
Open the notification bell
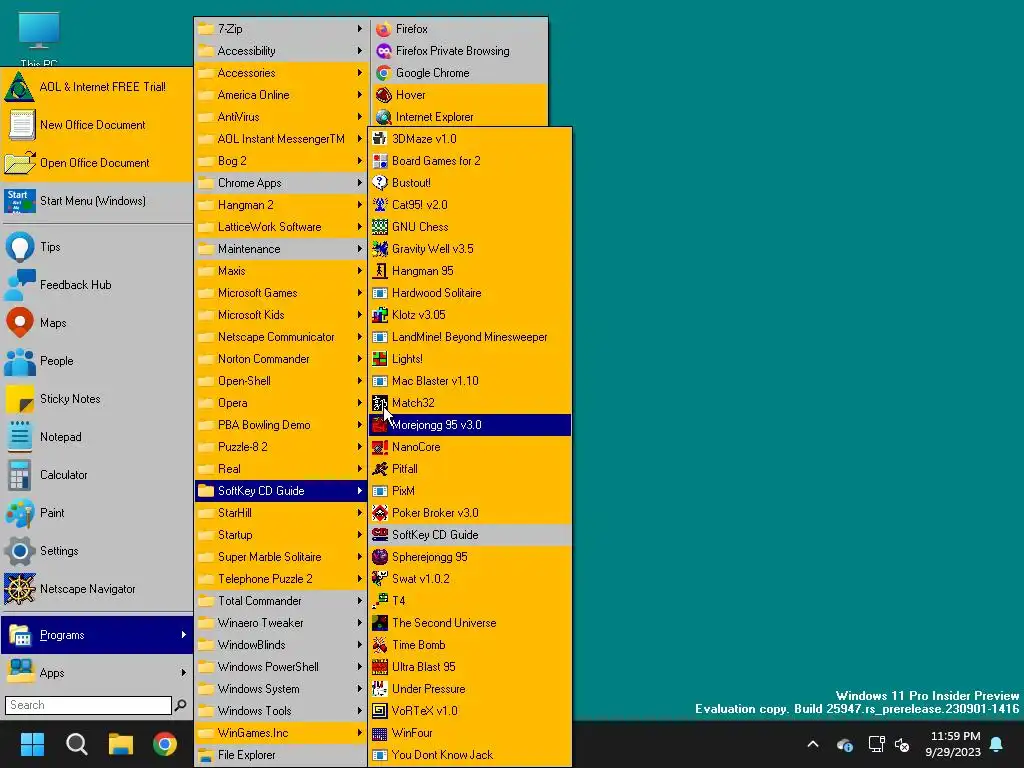pos(997,744)
